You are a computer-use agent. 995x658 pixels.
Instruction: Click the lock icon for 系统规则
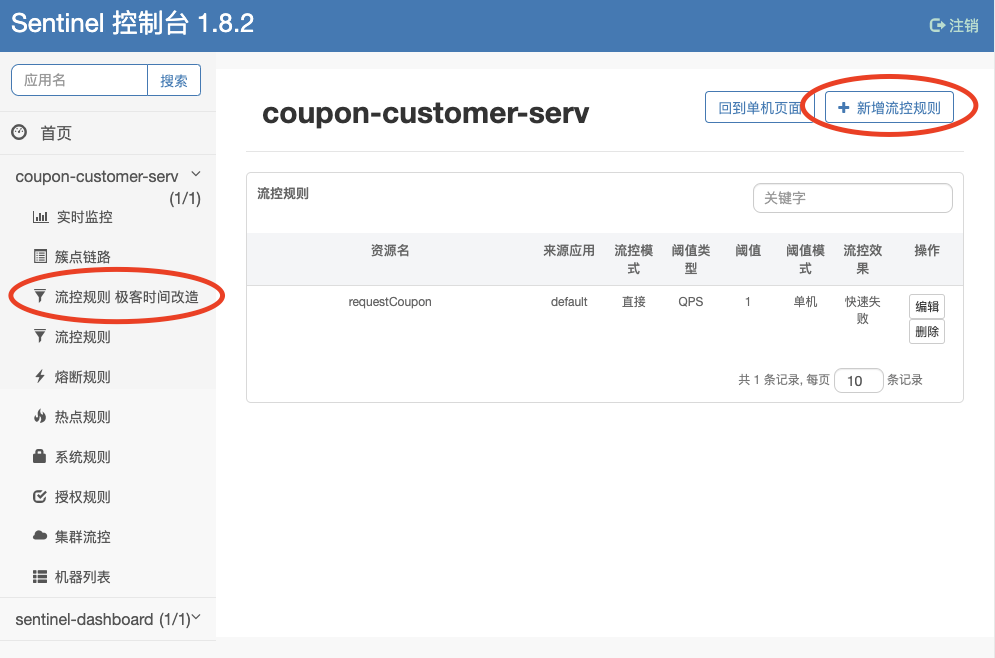(x=40, y=457)
